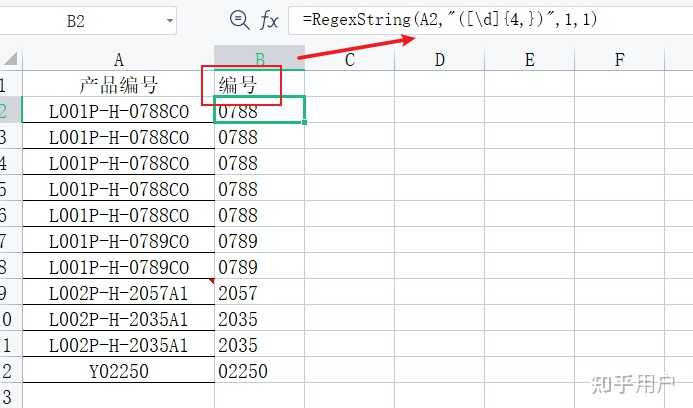
Task: Select cell B8 showing 0789
Action: click(259, 267)
